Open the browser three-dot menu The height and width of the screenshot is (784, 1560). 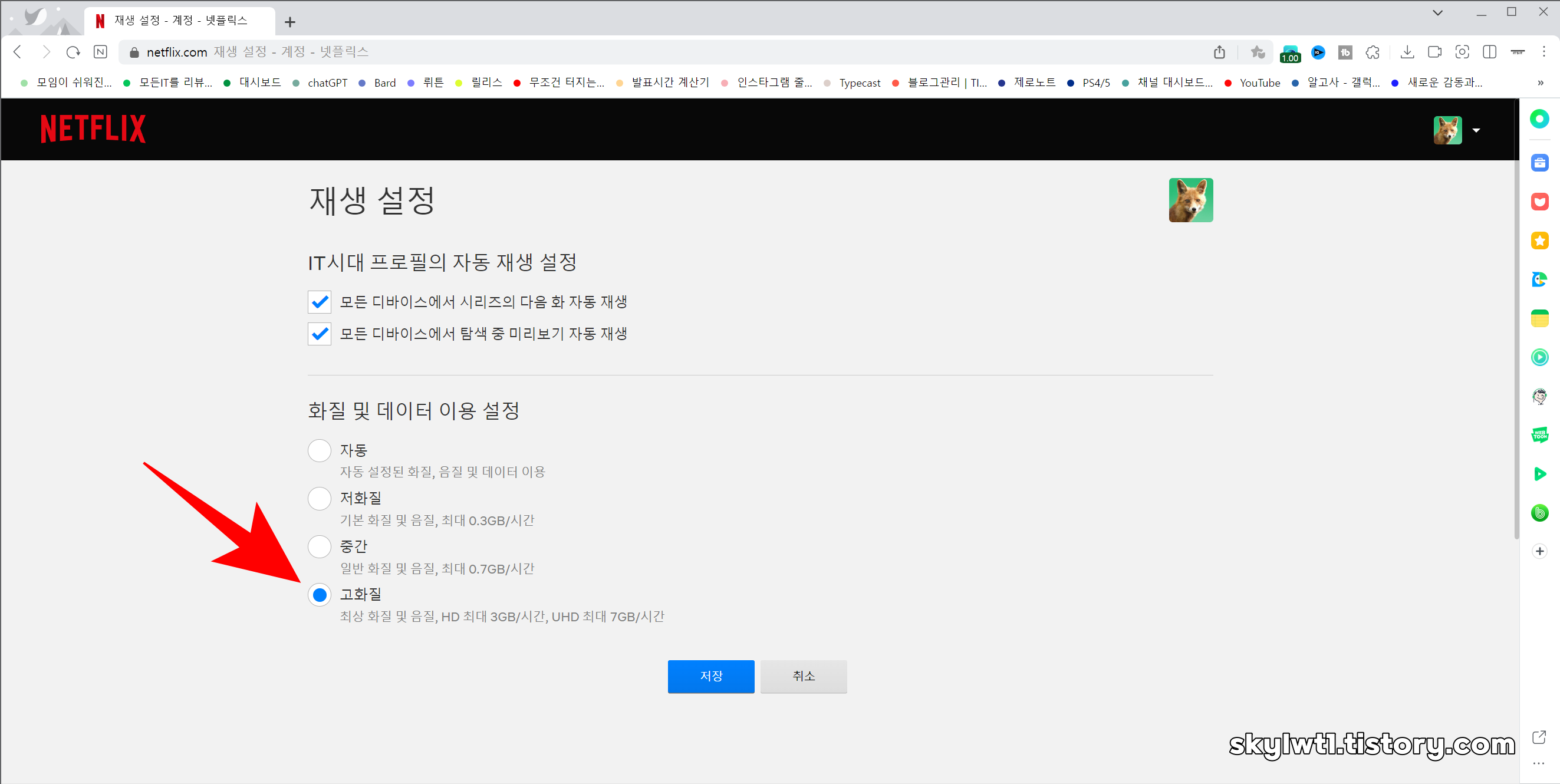[1543, 52]
